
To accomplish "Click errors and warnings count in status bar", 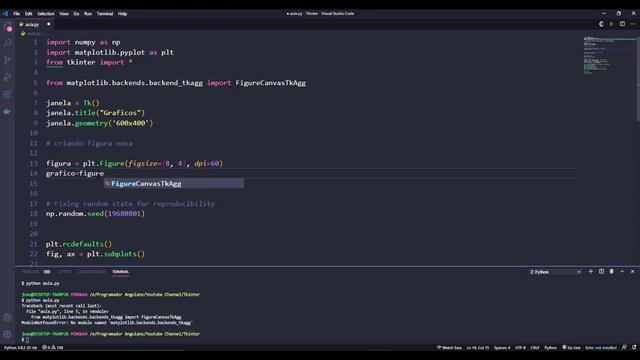I will (53, 348).
